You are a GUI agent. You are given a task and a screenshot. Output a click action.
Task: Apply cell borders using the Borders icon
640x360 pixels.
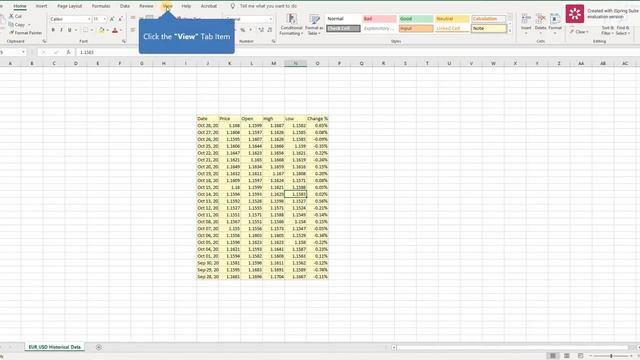pyautogui.click(x=85, y=30)
